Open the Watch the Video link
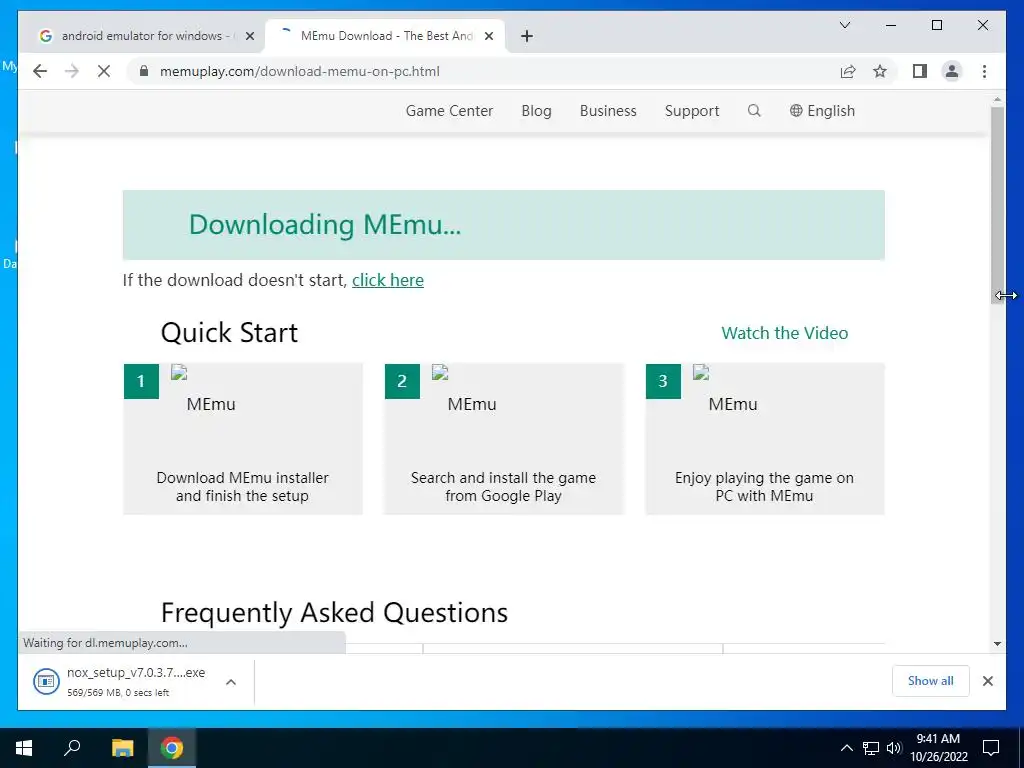The height and width of the screenshot is (768, 1024). [784, 333]
